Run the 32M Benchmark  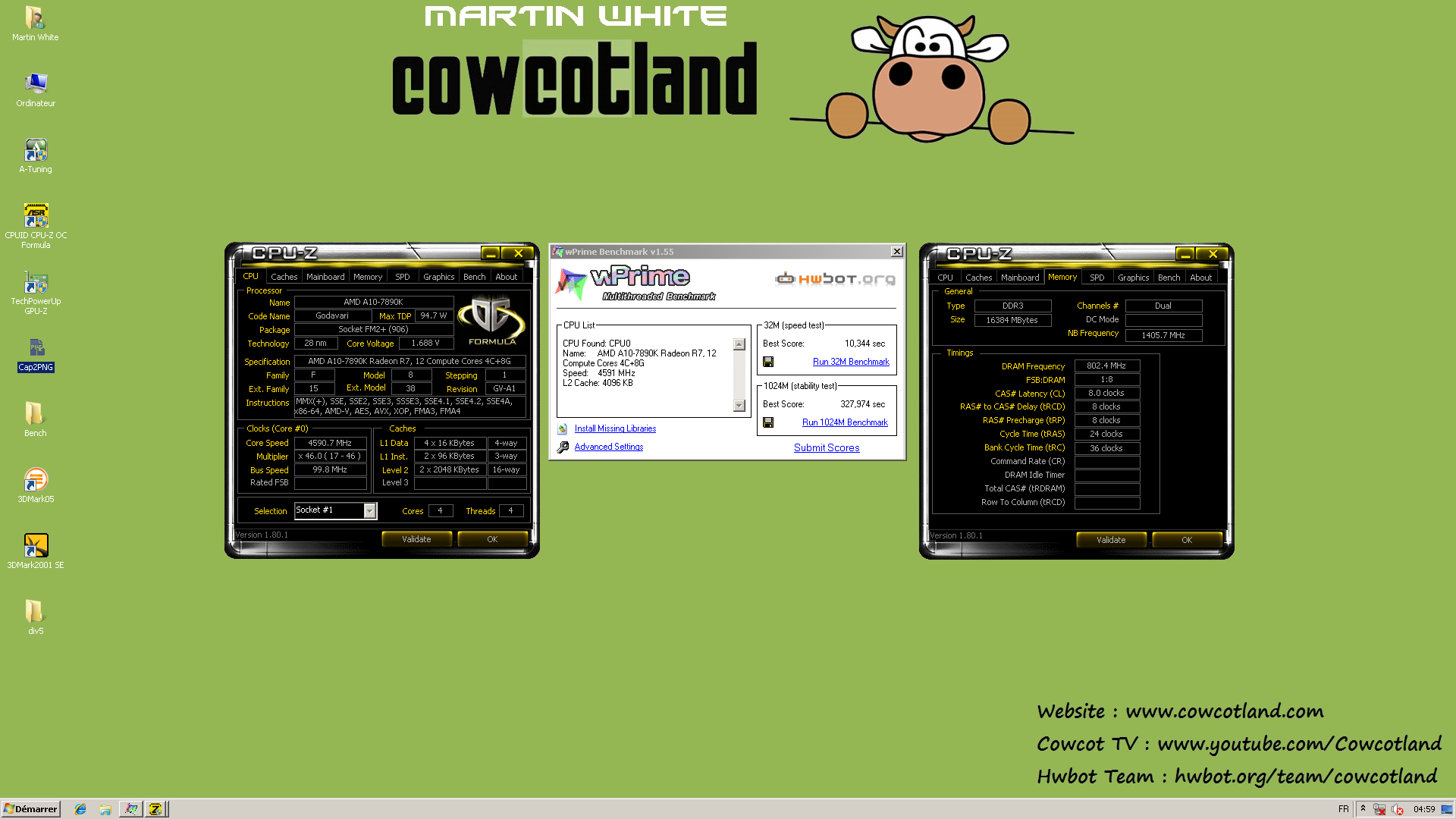[x=851, y=362]
